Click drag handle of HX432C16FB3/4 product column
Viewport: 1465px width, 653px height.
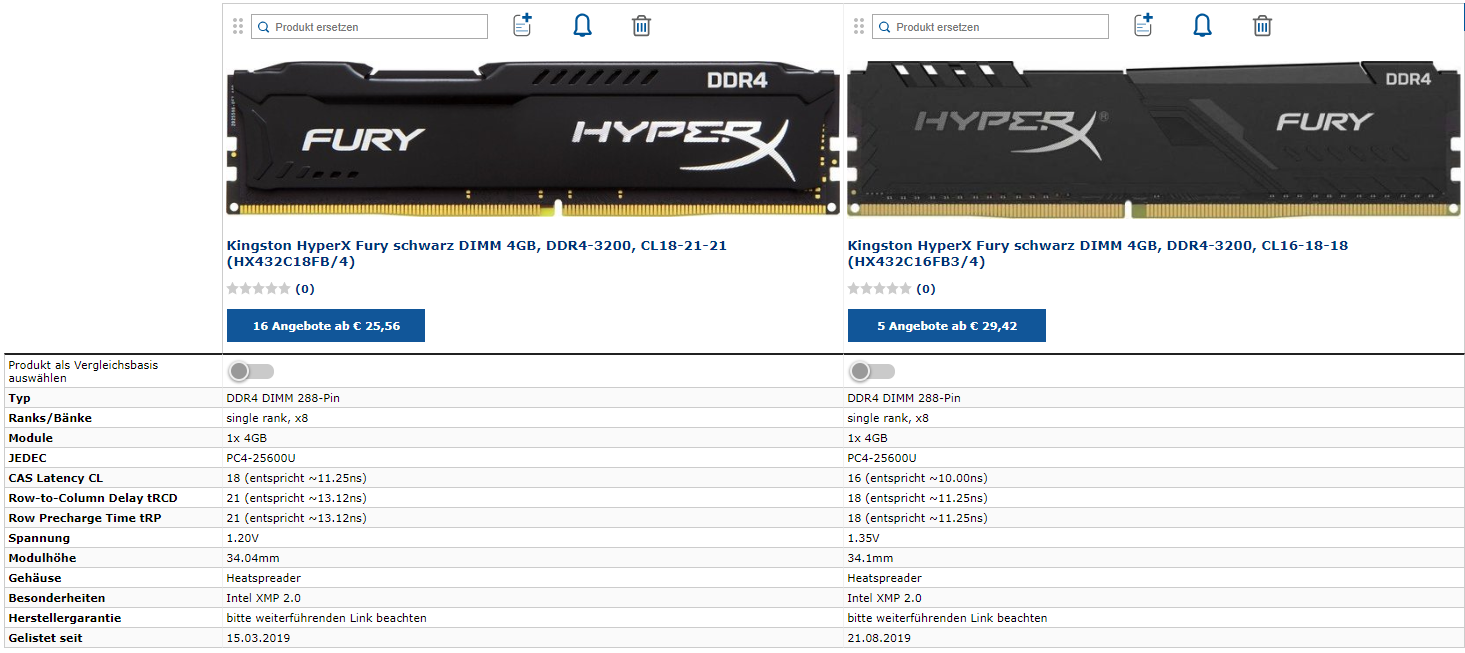click(x=859, y=26)
